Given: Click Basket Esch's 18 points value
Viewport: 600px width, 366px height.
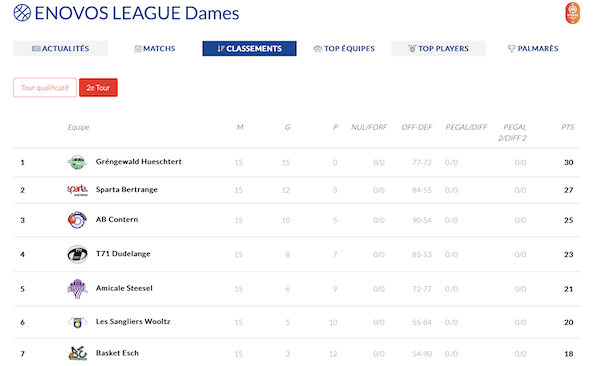Looking at the screenshot, I should click(569, 354).
